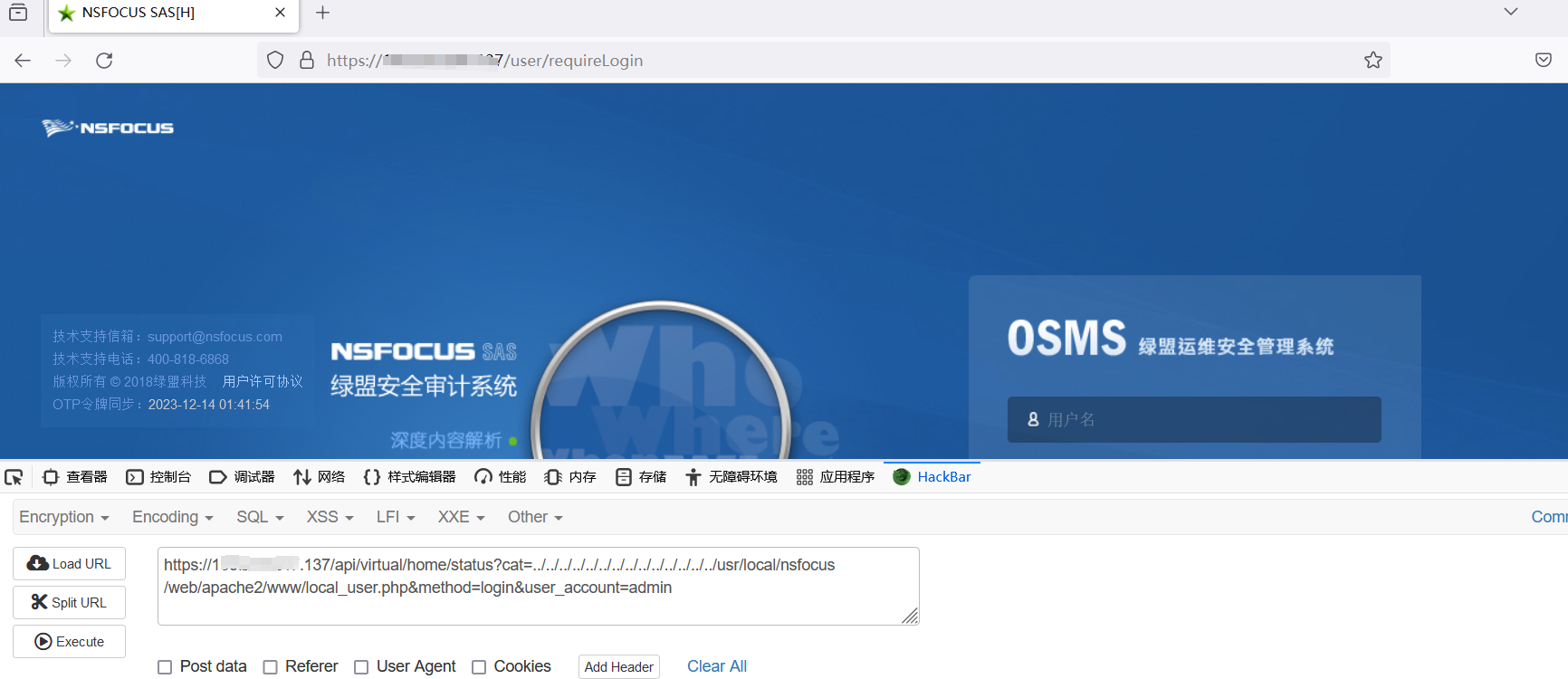
Task: Click the 用户名 username field
Action: click(x=1194, y=419)
